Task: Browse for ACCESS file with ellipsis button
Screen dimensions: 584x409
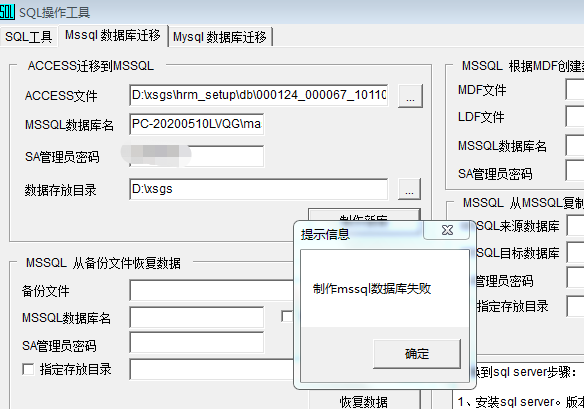Action: pos(410,96)
